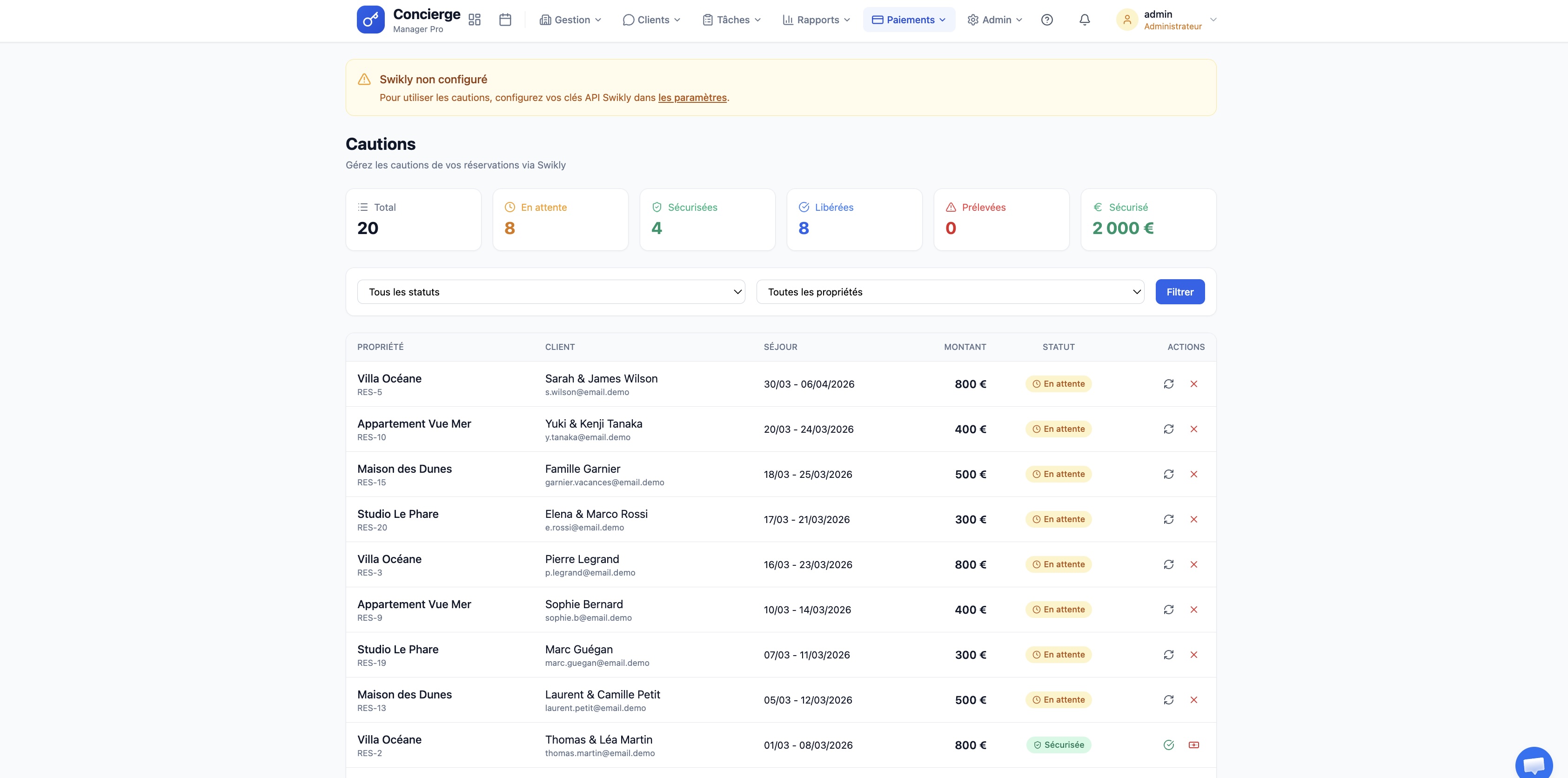Screen dimensions: 1568x778
Task: Capture the Thomas & Léa Martin caution
Action: tap(1193, 744)
